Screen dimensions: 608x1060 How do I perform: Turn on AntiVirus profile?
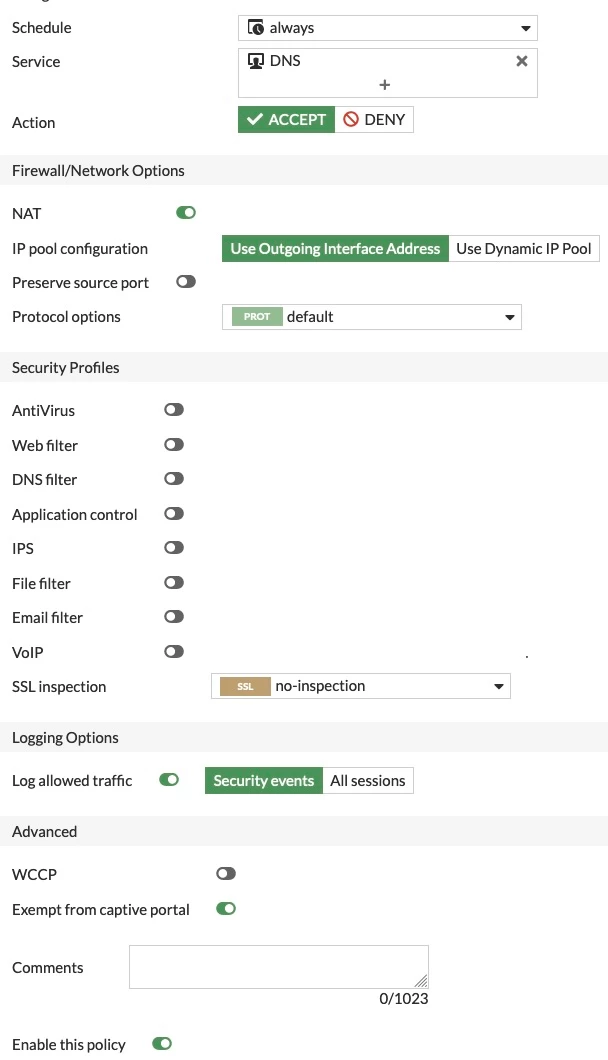pyautogui.click(x=174, y=410)
